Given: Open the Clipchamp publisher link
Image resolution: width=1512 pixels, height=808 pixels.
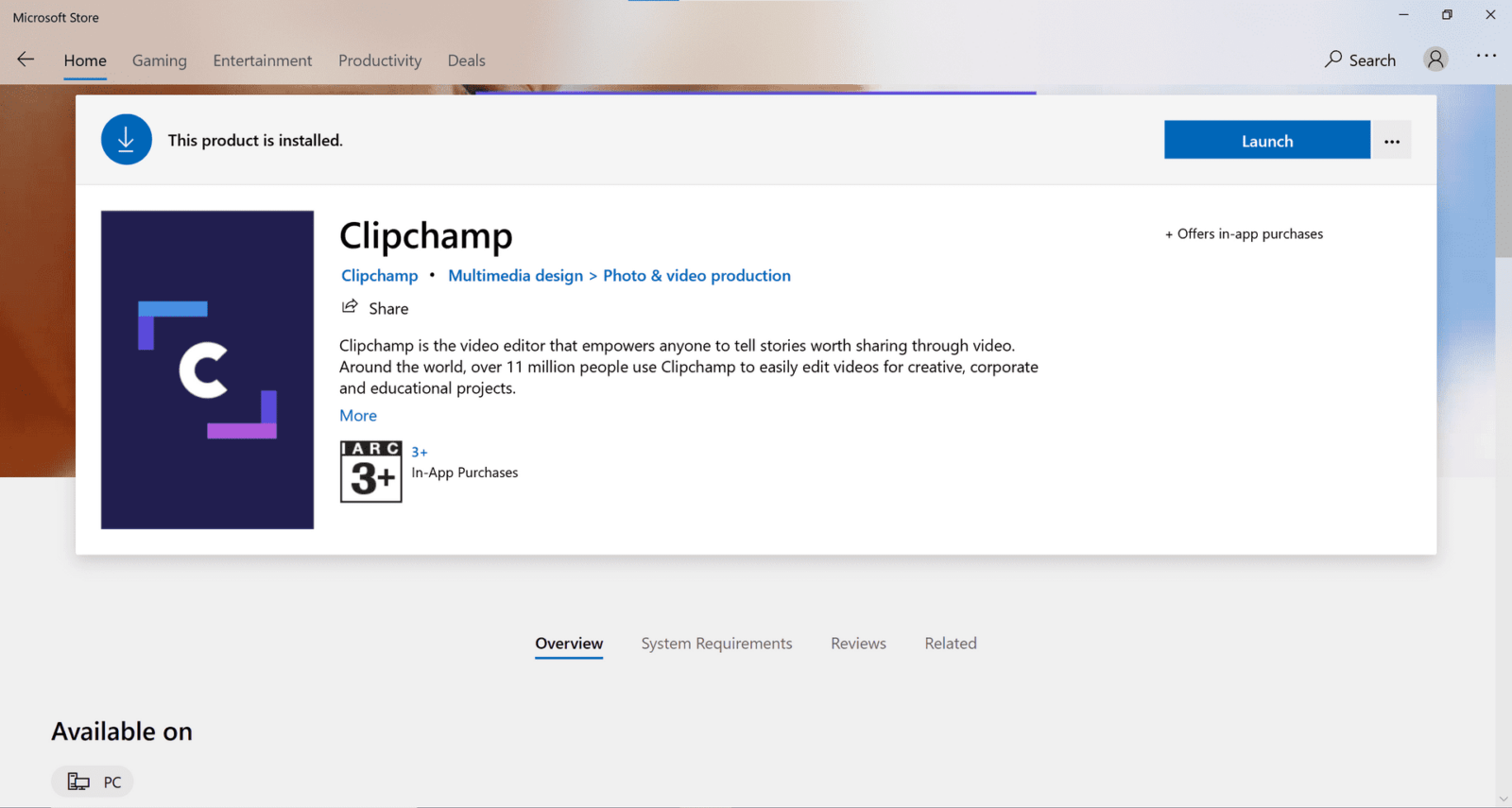Looking at the screenshot, I should click(380, 276).
